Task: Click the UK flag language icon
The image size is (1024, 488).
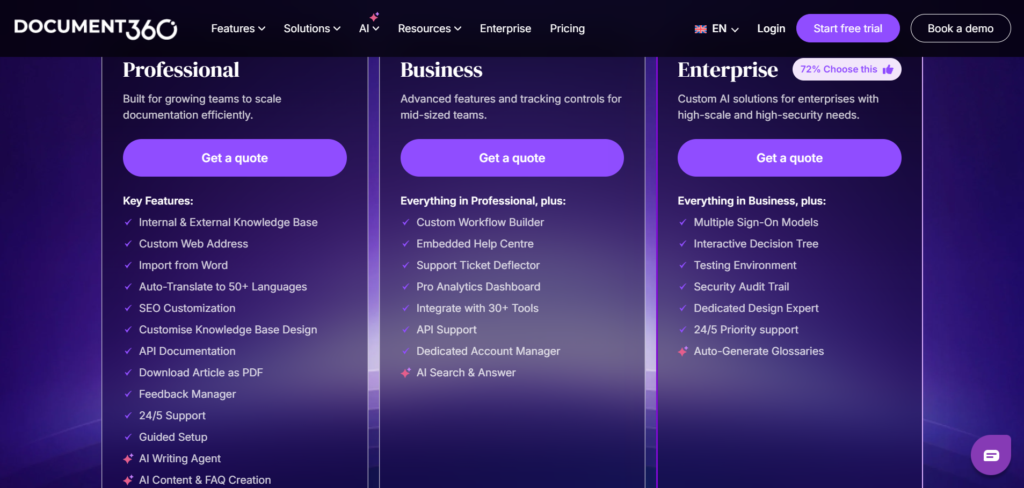Action: tap(701, 29)
